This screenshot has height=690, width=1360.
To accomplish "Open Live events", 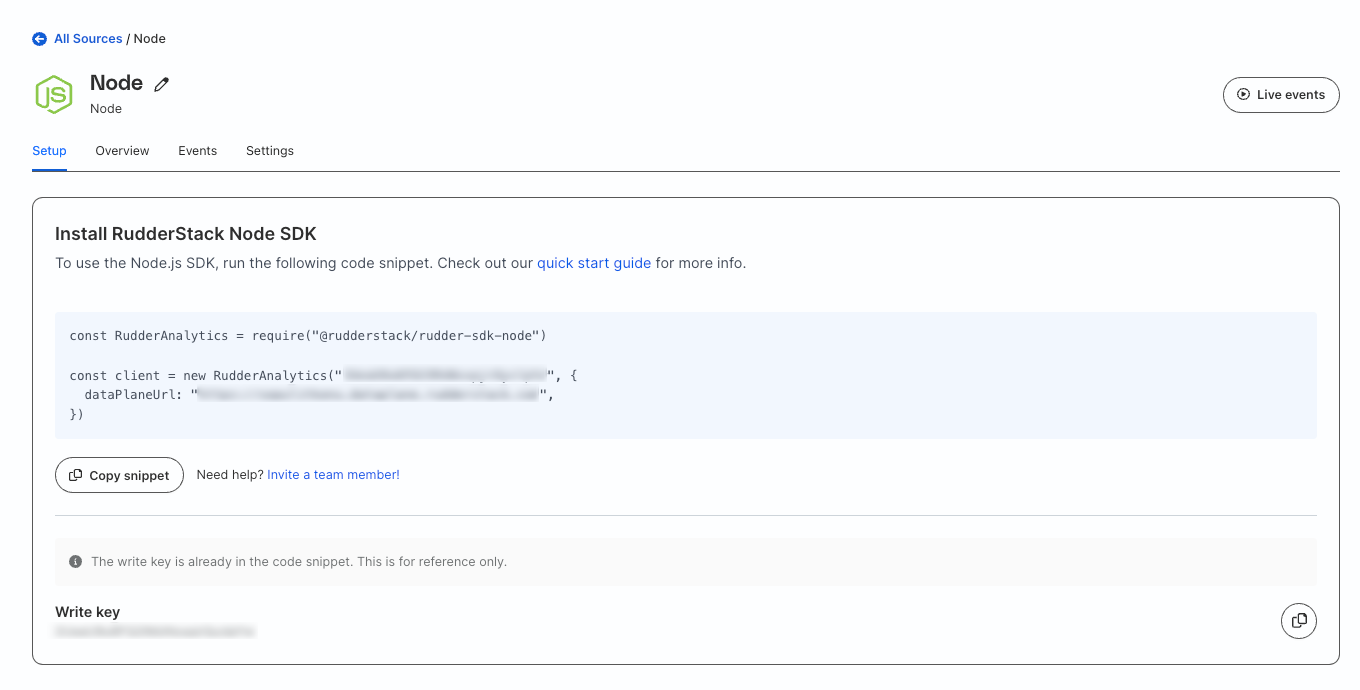I will pos(1281,95).
